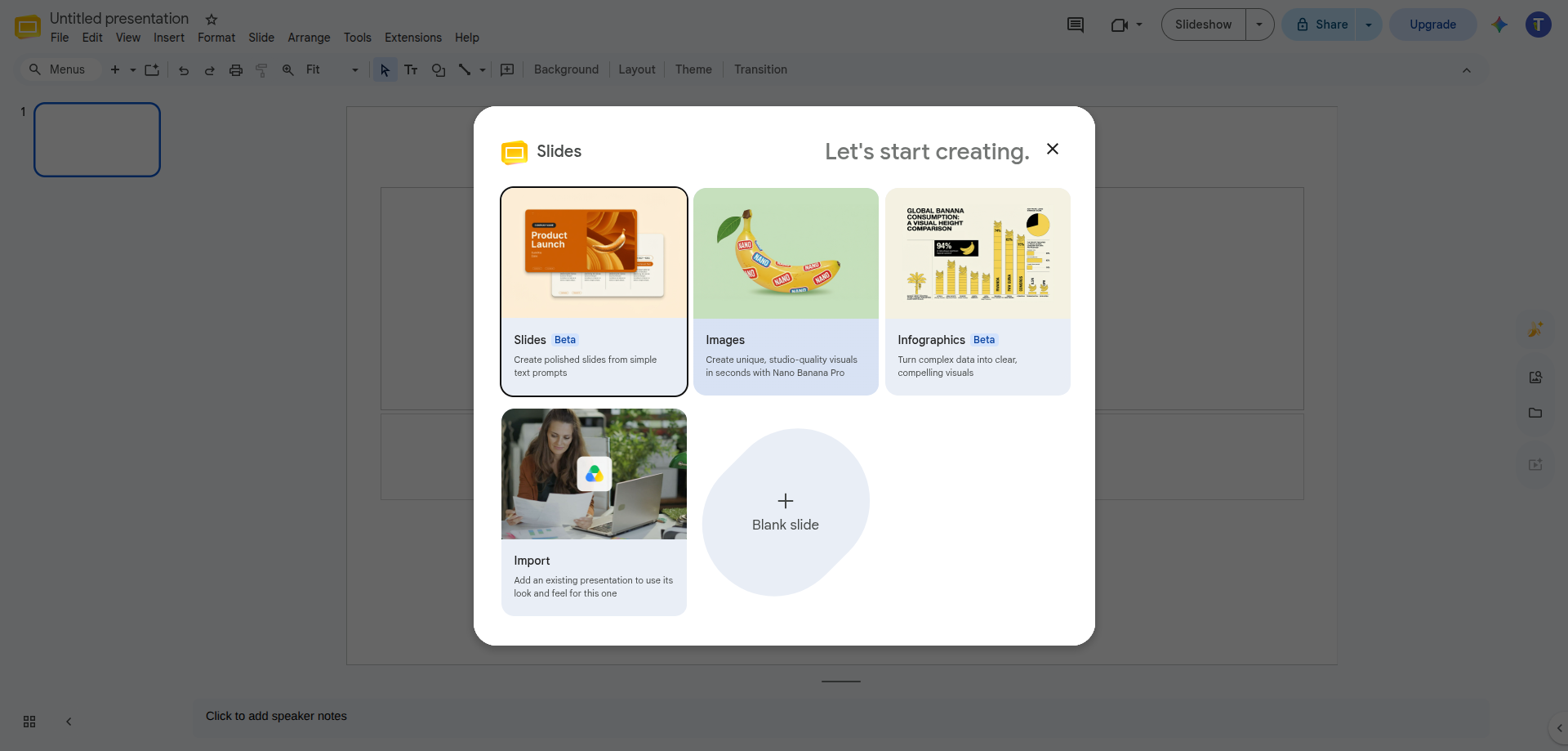Expand new slide layout dropdown arrow

(133, 69)
